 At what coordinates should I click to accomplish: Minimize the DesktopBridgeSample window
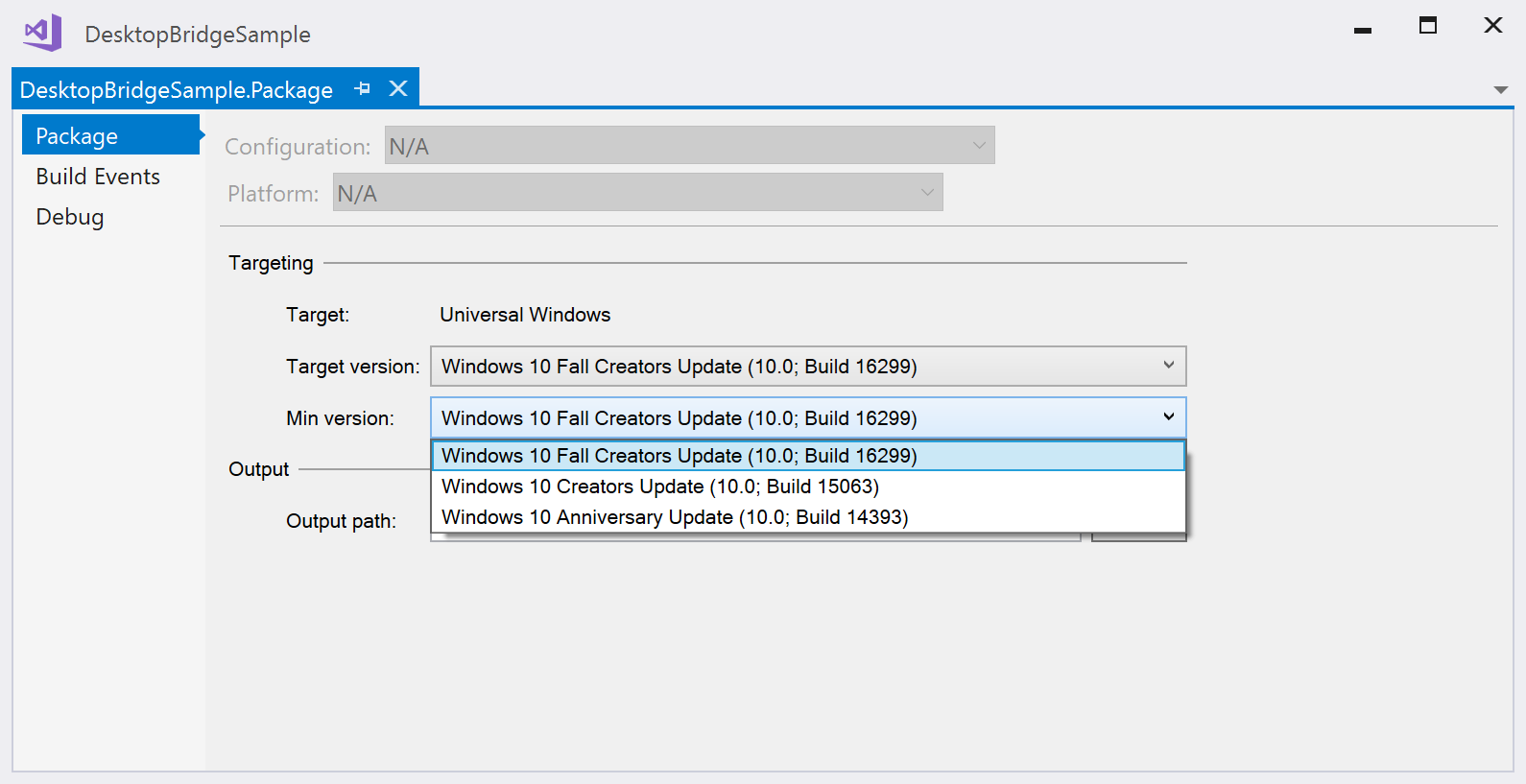(x=1363, y=31)
